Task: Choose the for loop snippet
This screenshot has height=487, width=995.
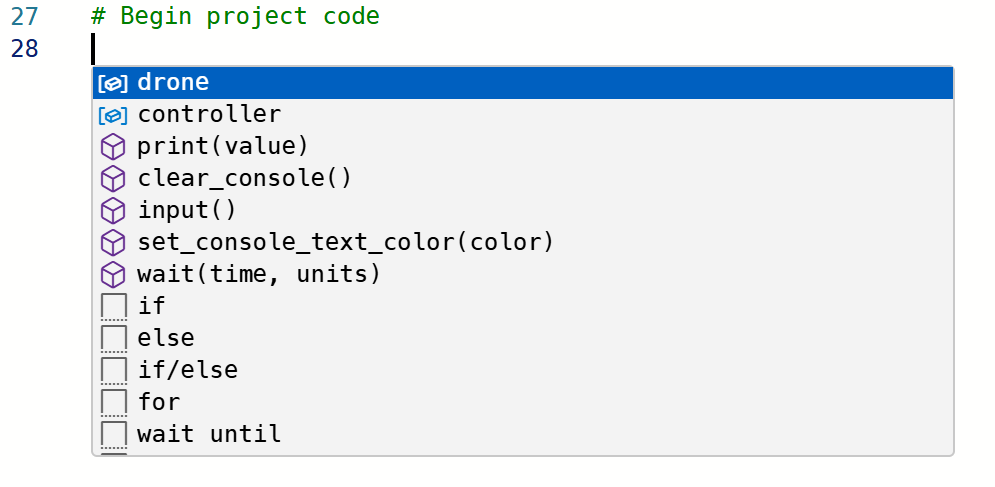Action: click(x=159, y=403)
